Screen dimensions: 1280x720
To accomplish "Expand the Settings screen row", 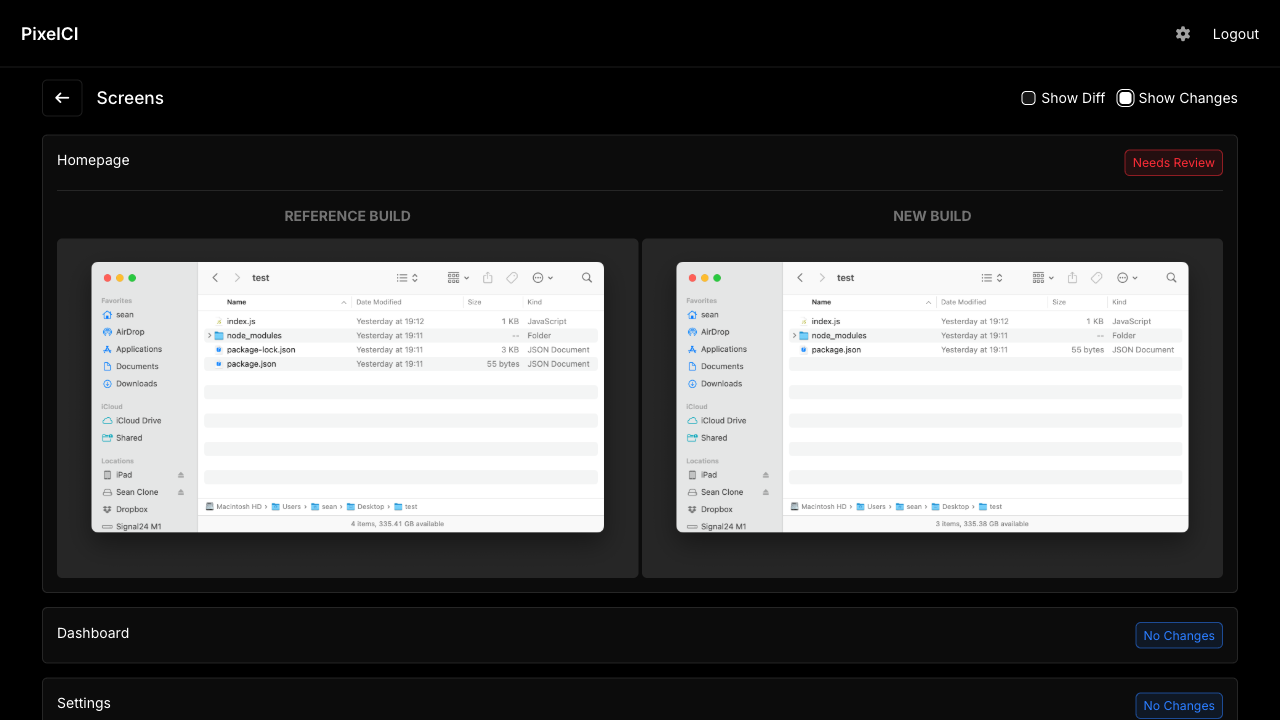I will pos(84,704).
